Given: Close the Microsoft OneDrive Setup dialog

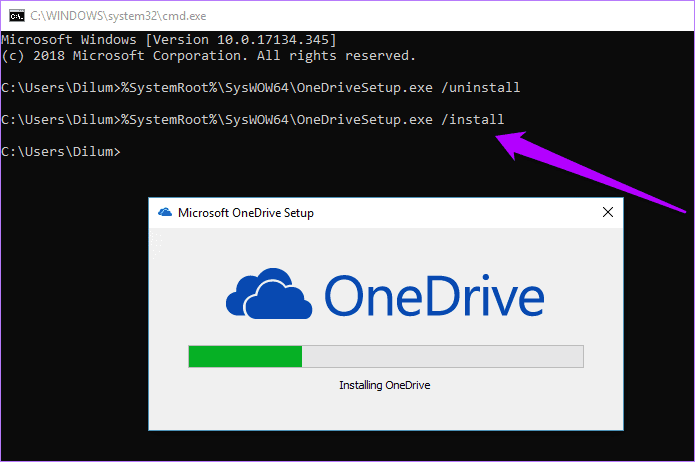Looking at the screenshot, I should [x=608, y=212].
